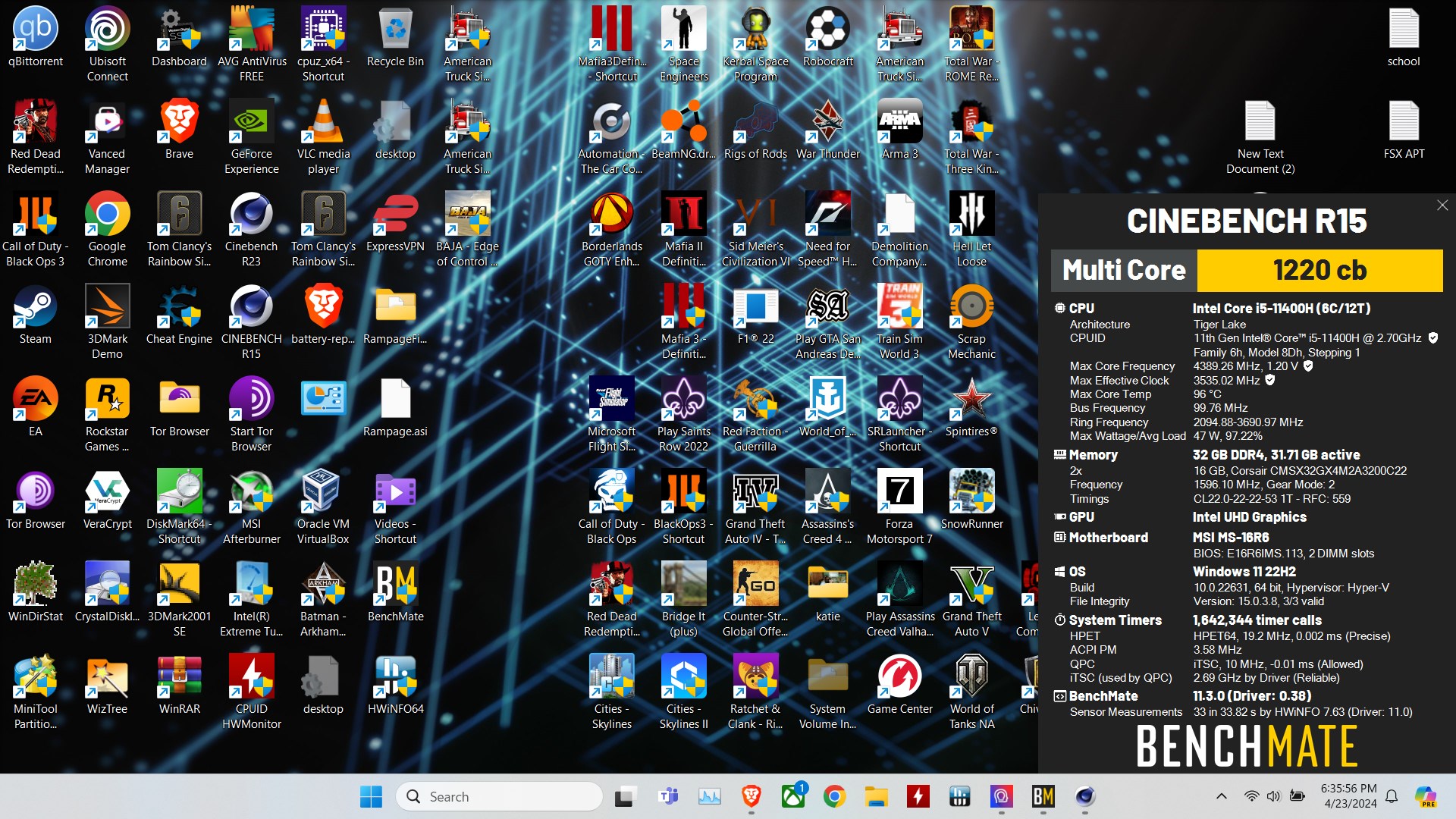This screenshot has width=1456, height=819.
Task: Select BenchMate desktop icon
Action: point(395,593)
